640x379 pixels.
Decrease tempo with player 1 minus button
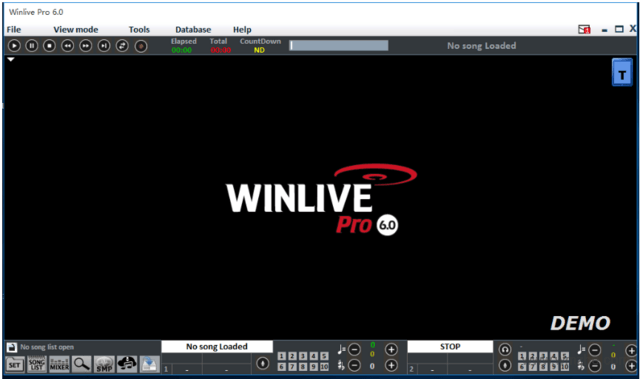[354, 350]
